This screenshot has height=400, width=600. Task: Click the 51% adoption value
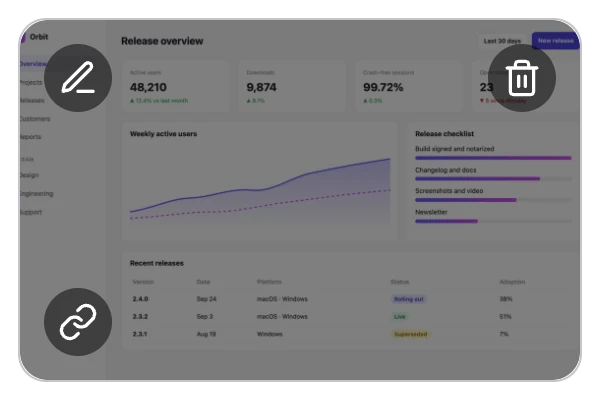click(505, 317)
